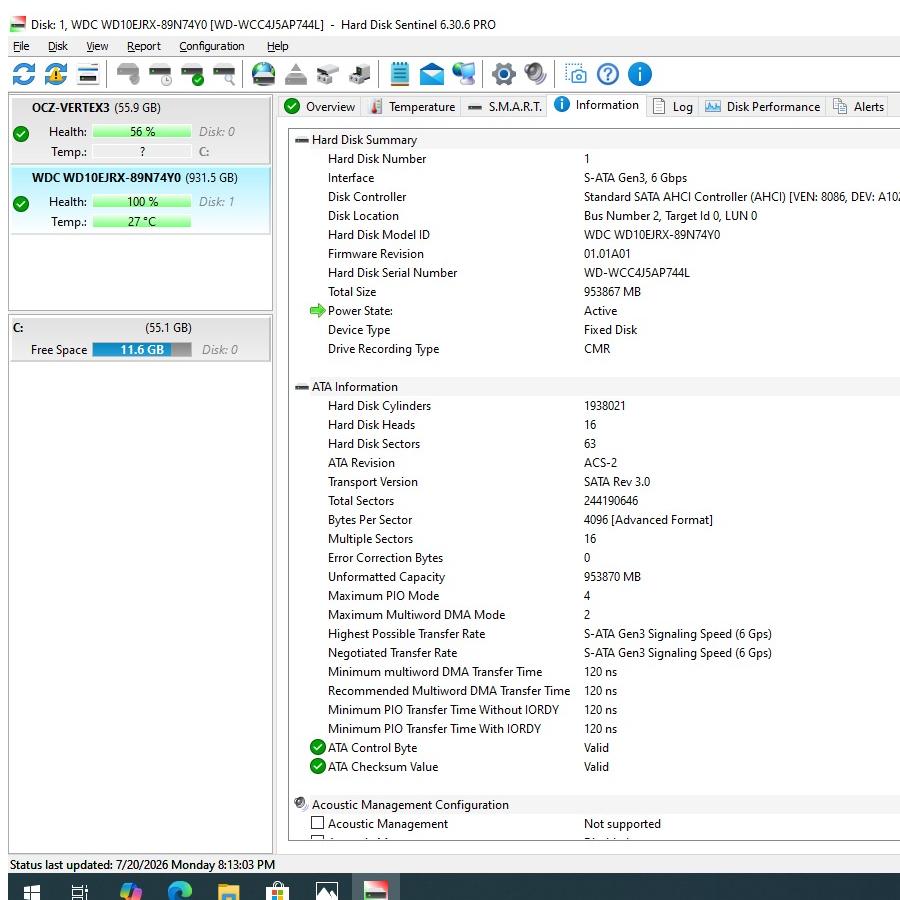Click the Total Size value 953867 MB
900x900 pixels.
pyautogui.click(x=612, y=292)
